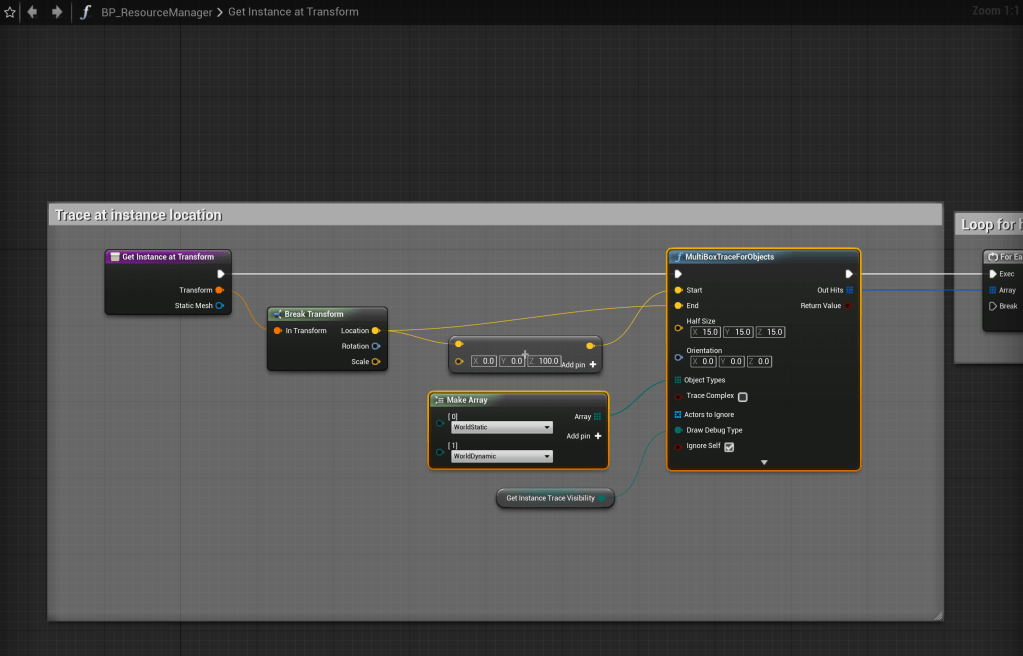Open the WorldDynamic object type dropdown
The image size is (1023, 656).
click(501, 456)
